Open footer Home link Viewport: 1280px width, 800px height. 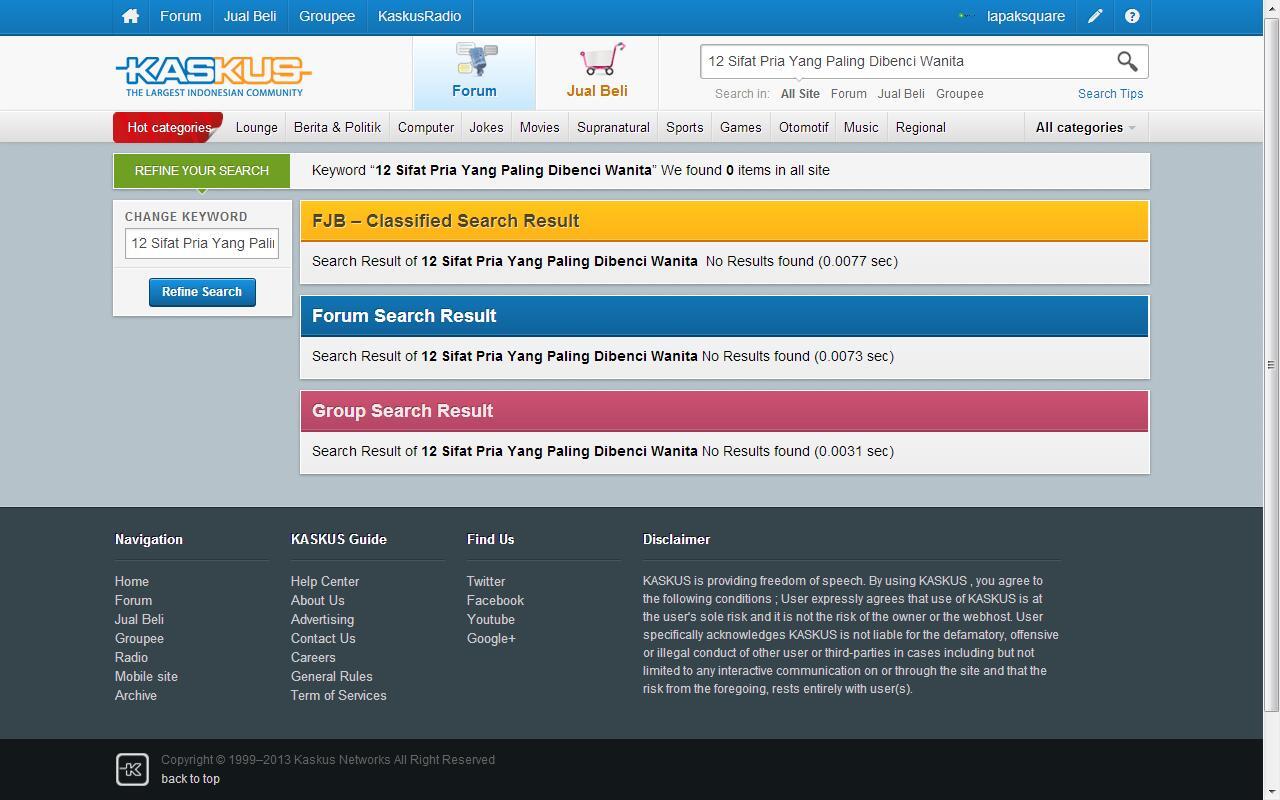coord(132,581)
